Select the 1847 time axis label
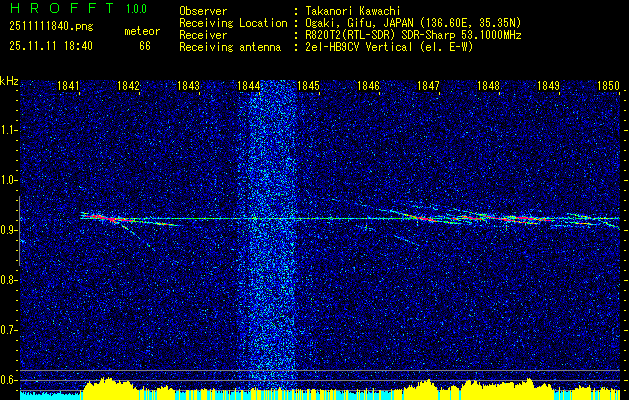 pyautogui.click(x=429, y=85)
